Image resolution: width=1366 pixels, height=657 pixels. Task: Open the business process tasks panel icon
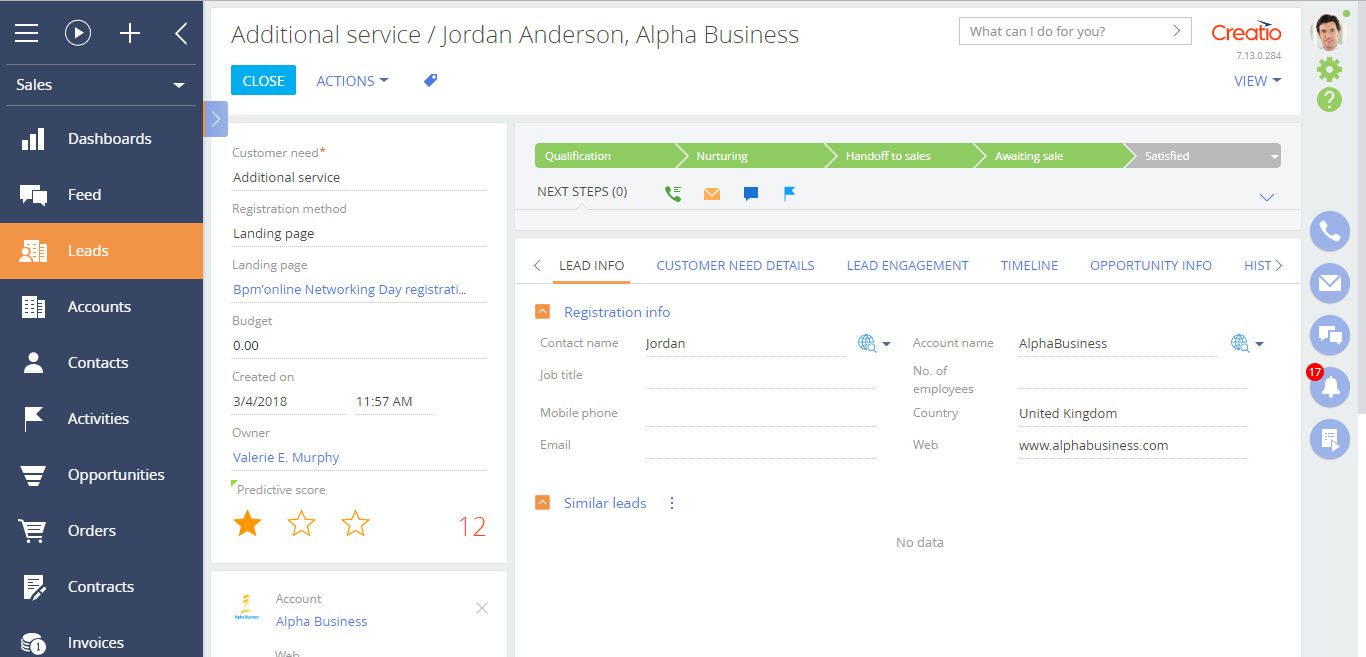1330,440
